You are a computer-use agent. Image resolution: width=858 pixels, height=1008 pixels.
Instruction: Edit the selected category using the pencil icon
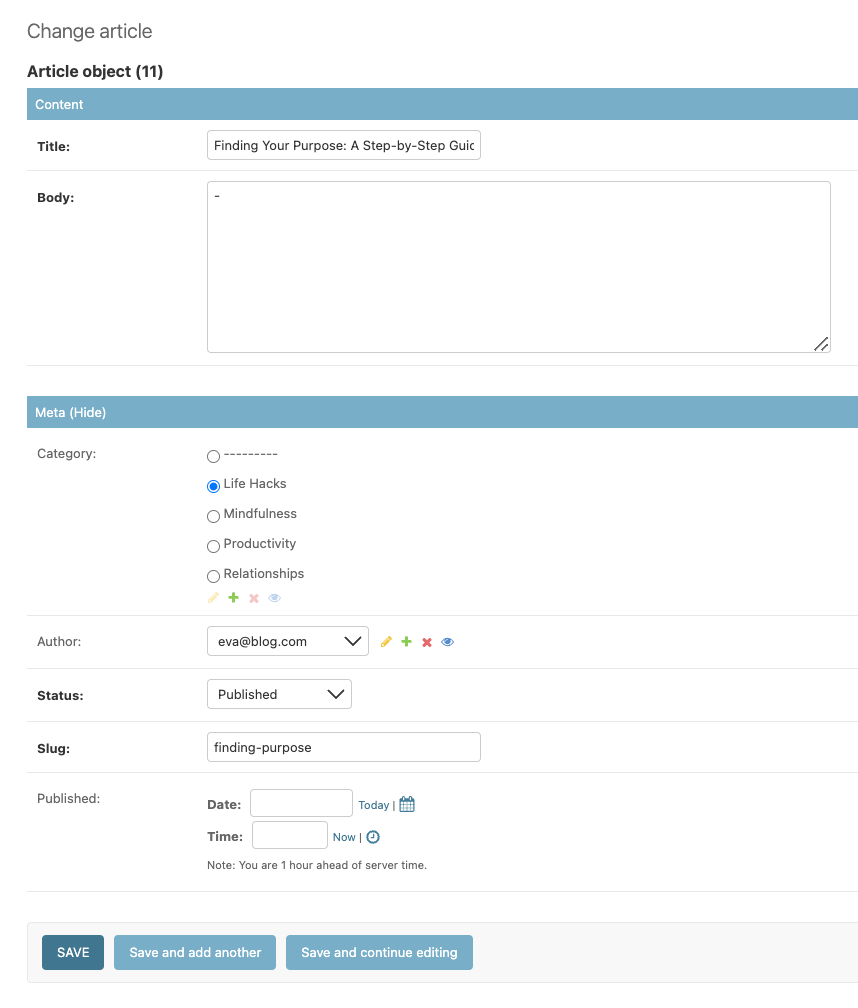(x=212, y=597)
